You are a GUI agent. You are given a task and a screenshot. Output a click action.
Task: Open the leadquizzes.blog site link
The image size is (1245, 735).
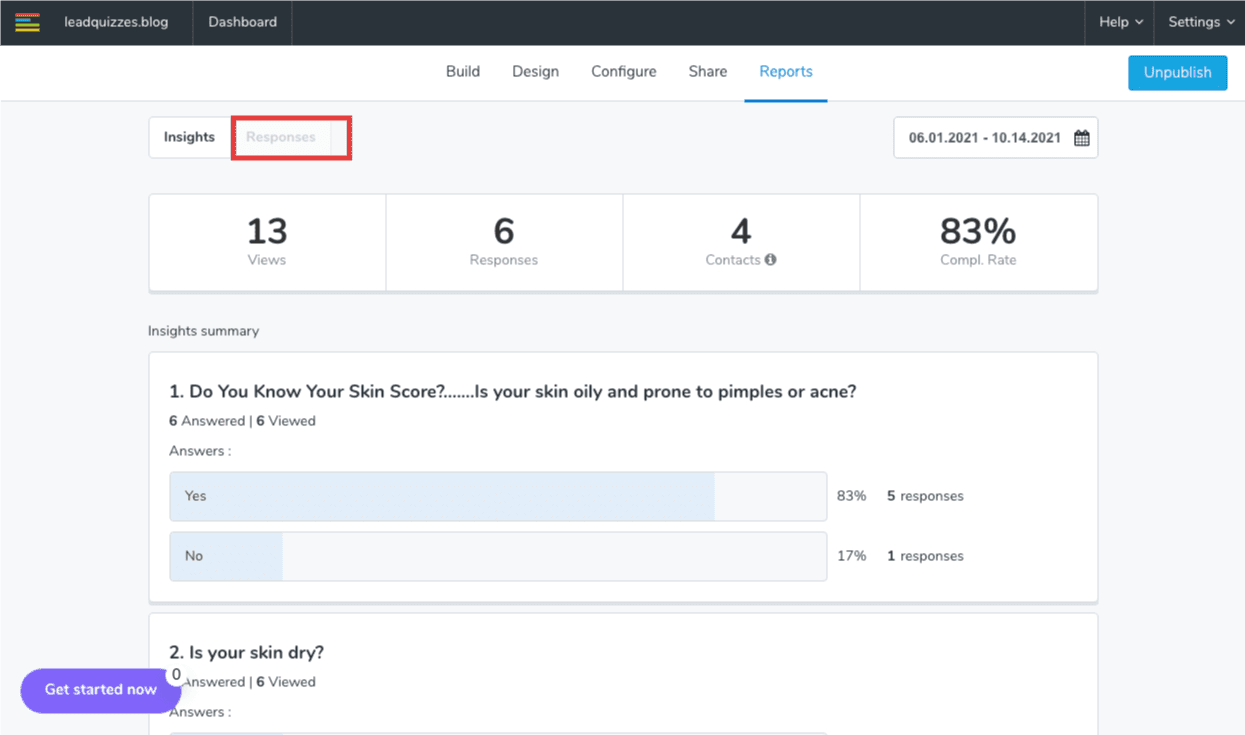(x=116, y=22)
